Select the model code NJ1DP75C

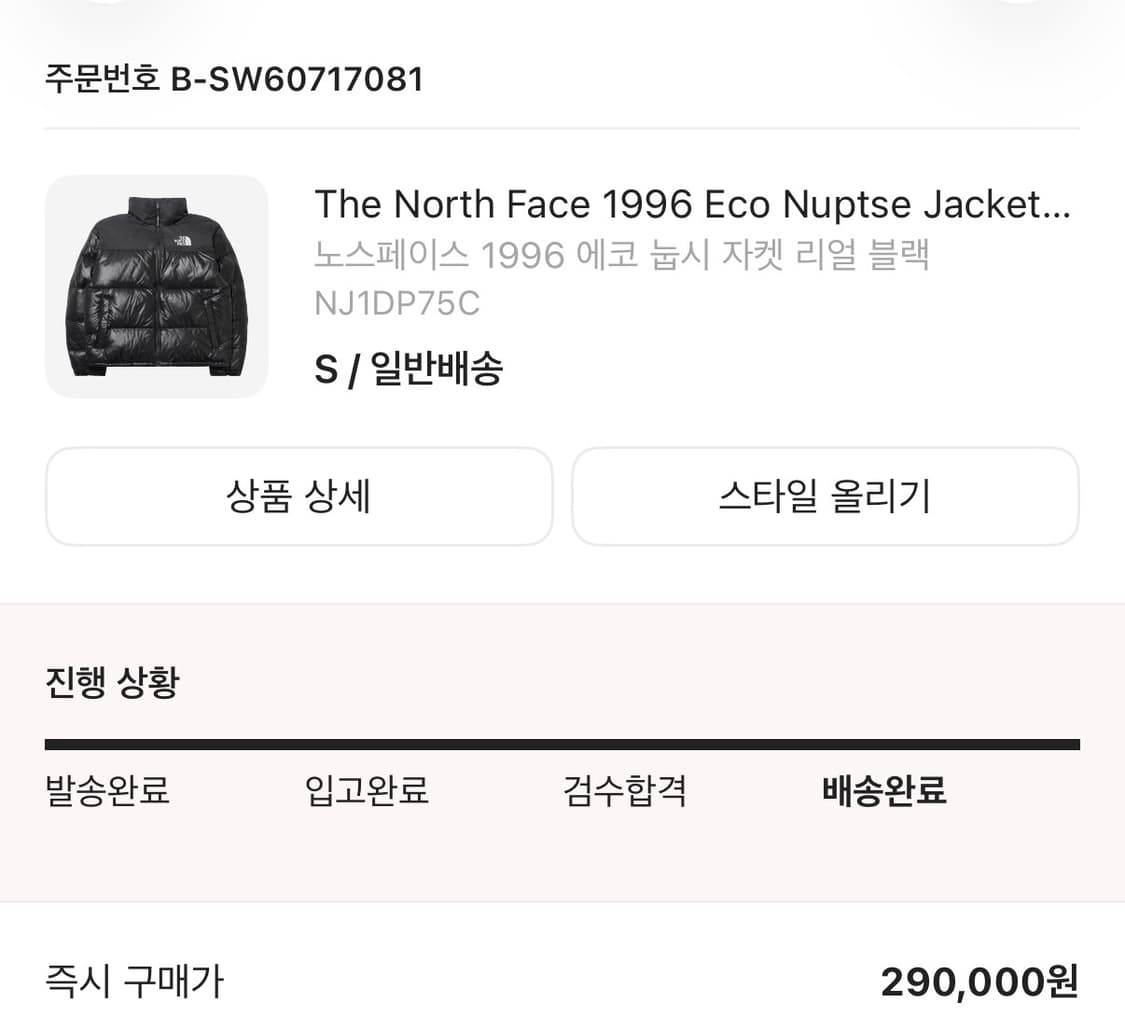[x=397, y=304]
